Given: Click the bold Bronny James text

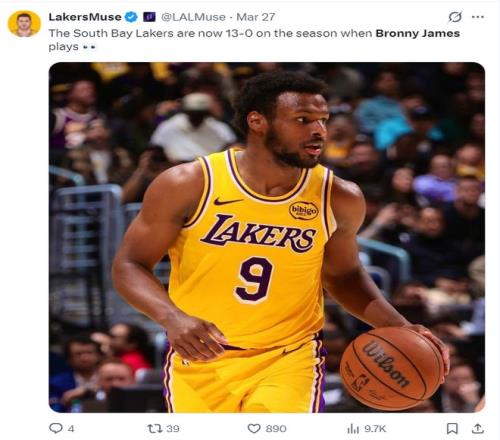Looking at the screenshot, I should click(x=418, y=33).
